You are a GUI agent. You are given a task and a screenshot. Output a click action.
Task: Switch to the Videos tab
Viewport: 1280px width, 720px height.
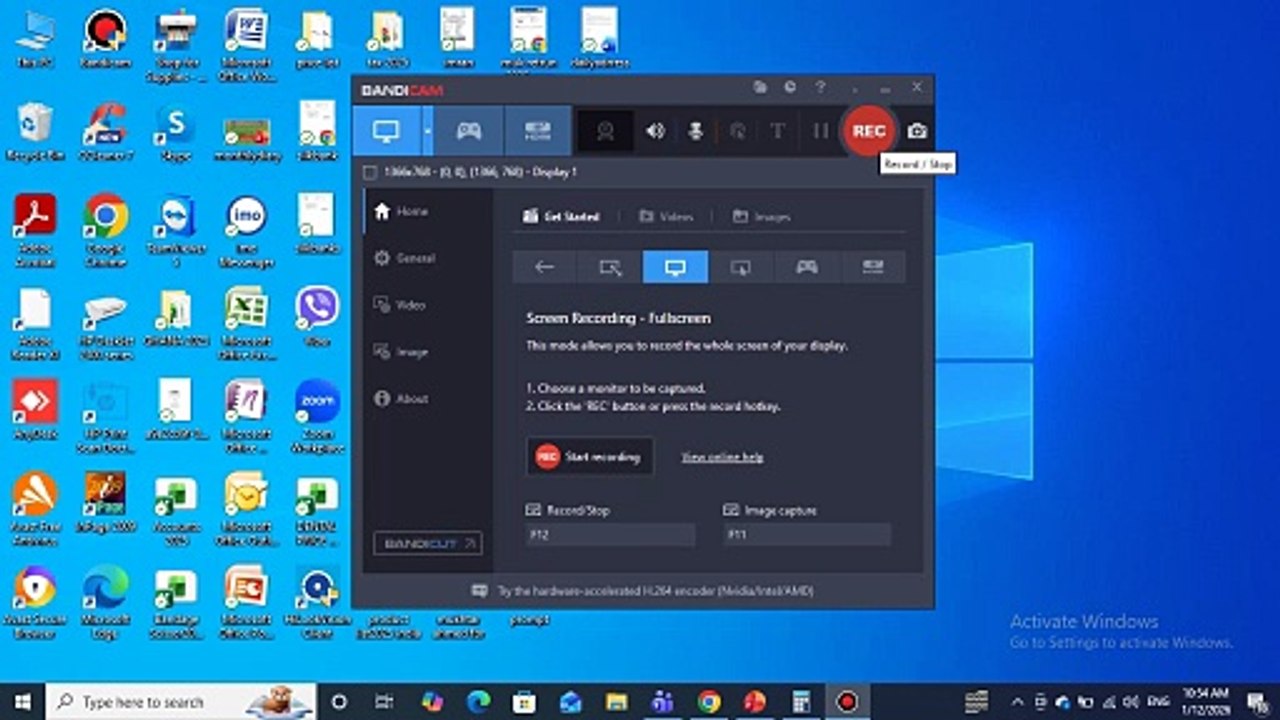pos(666,216)
